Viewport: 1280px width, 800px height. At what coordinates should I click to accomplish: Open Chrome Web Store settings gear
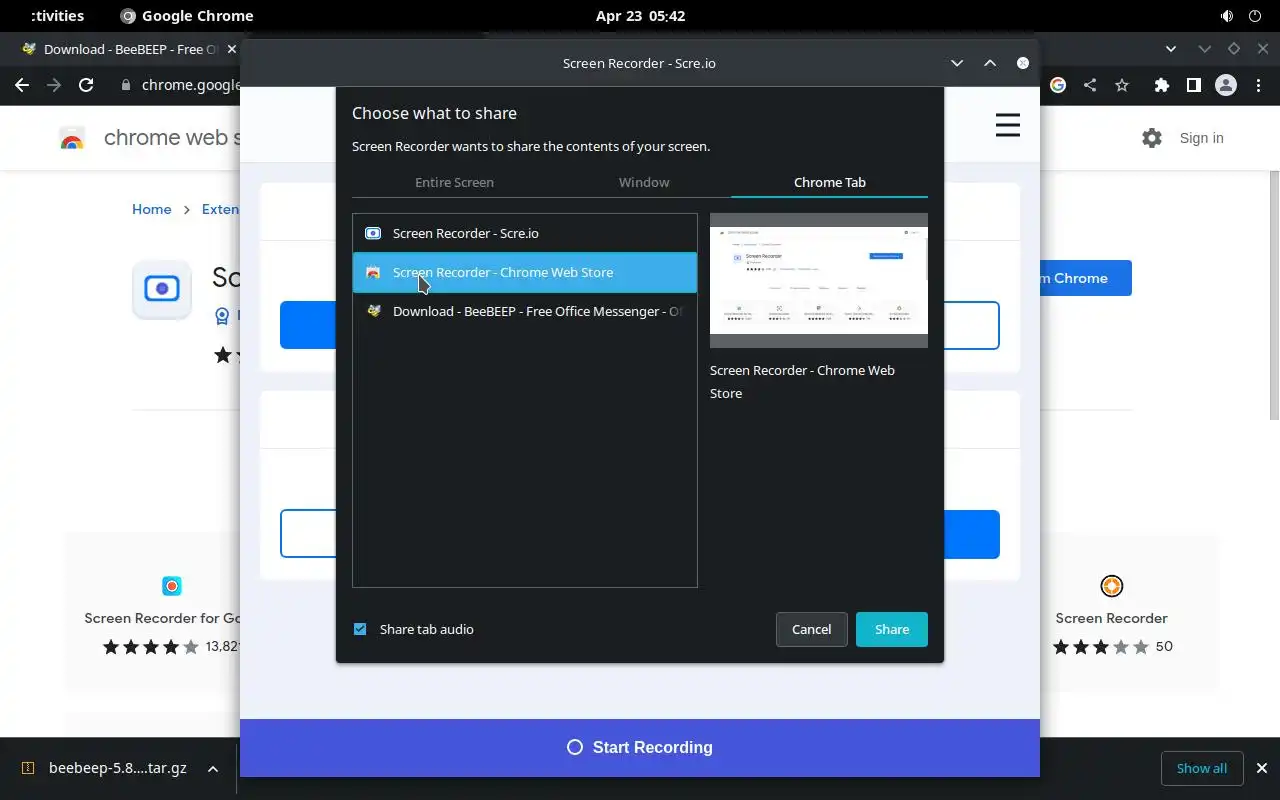pyautogui.click(x=1152, y=138)
